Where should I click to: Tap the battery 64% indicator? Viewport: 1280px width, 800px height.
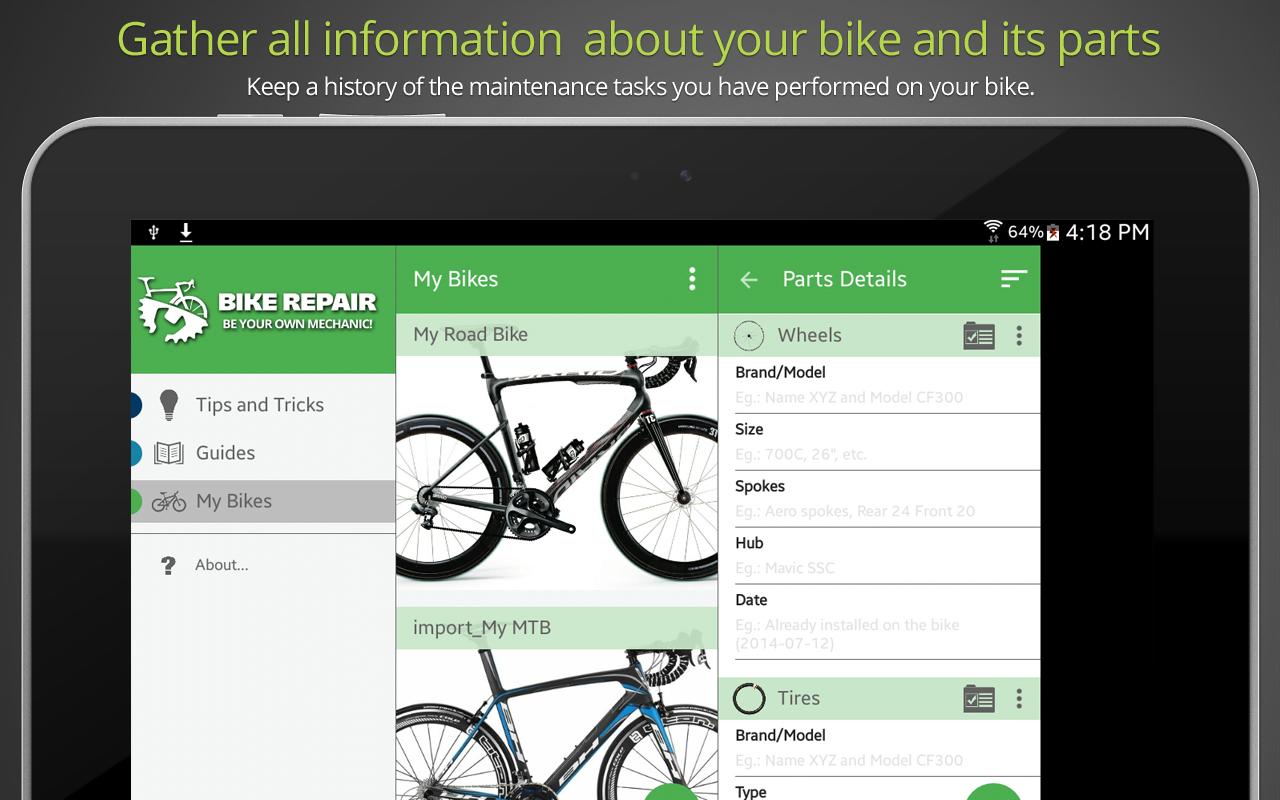click(x=1033, y=232)
